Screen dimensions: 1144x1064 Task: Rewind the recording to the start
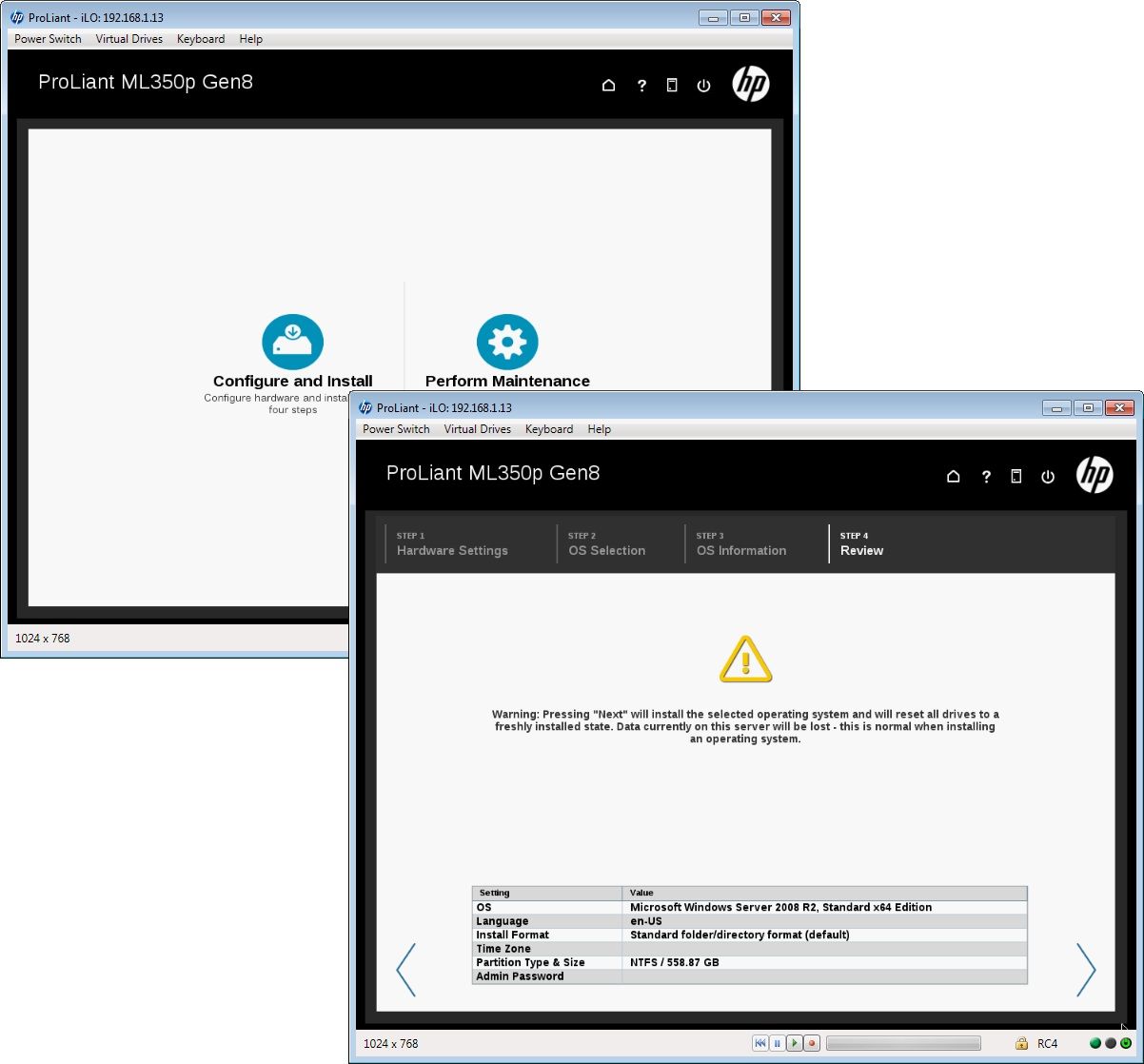click(759, 1043)
